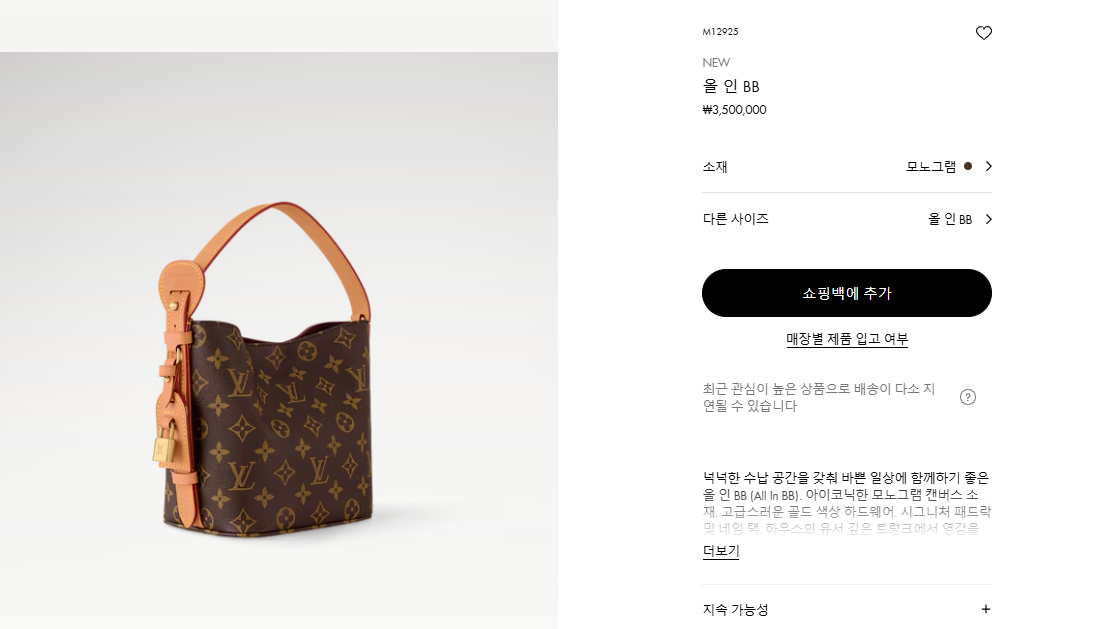The image size is (1117, 629).
Task: Click the chevron arrow on 다른 사이즈 row
Action: pos(988,219)
